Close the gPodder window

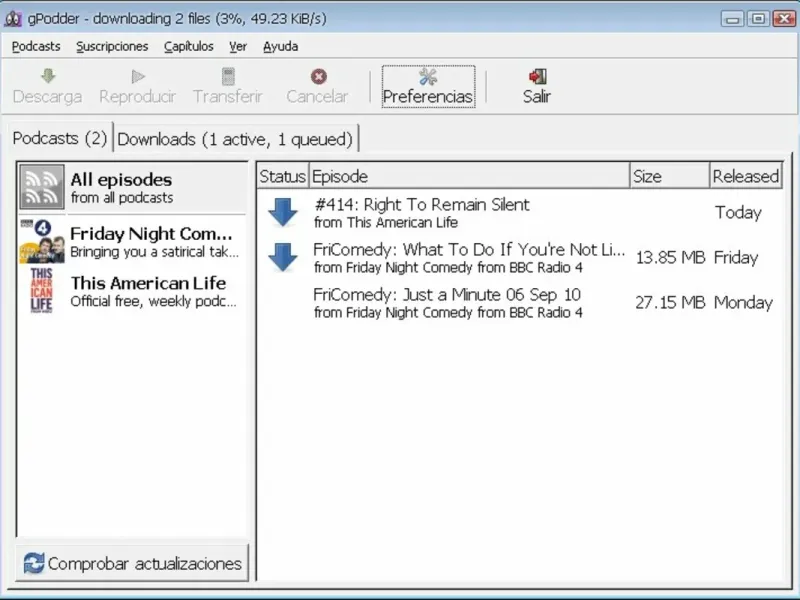[785, 19]
